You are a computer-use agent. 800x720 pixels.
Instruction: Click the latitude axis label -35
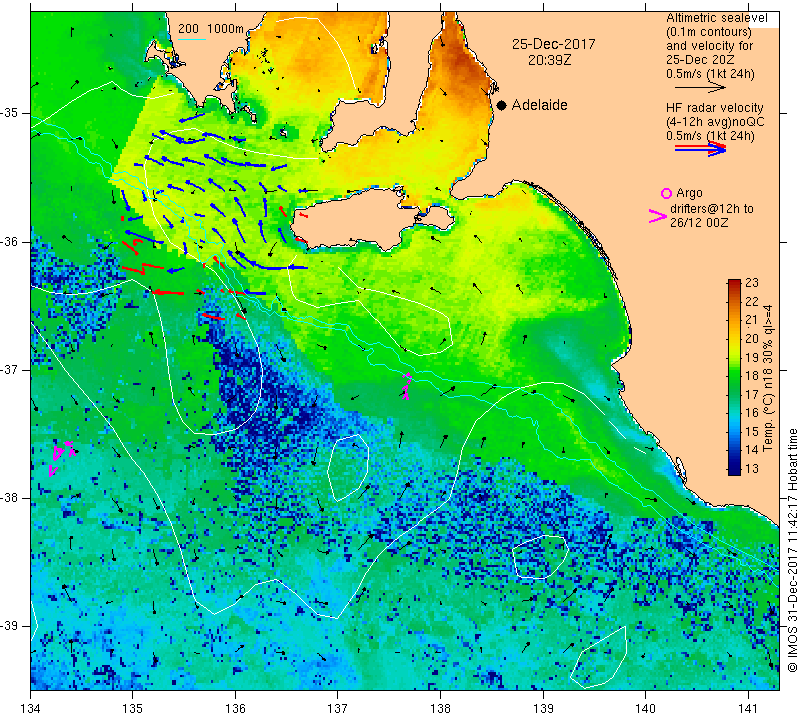[x=9, y=113]
